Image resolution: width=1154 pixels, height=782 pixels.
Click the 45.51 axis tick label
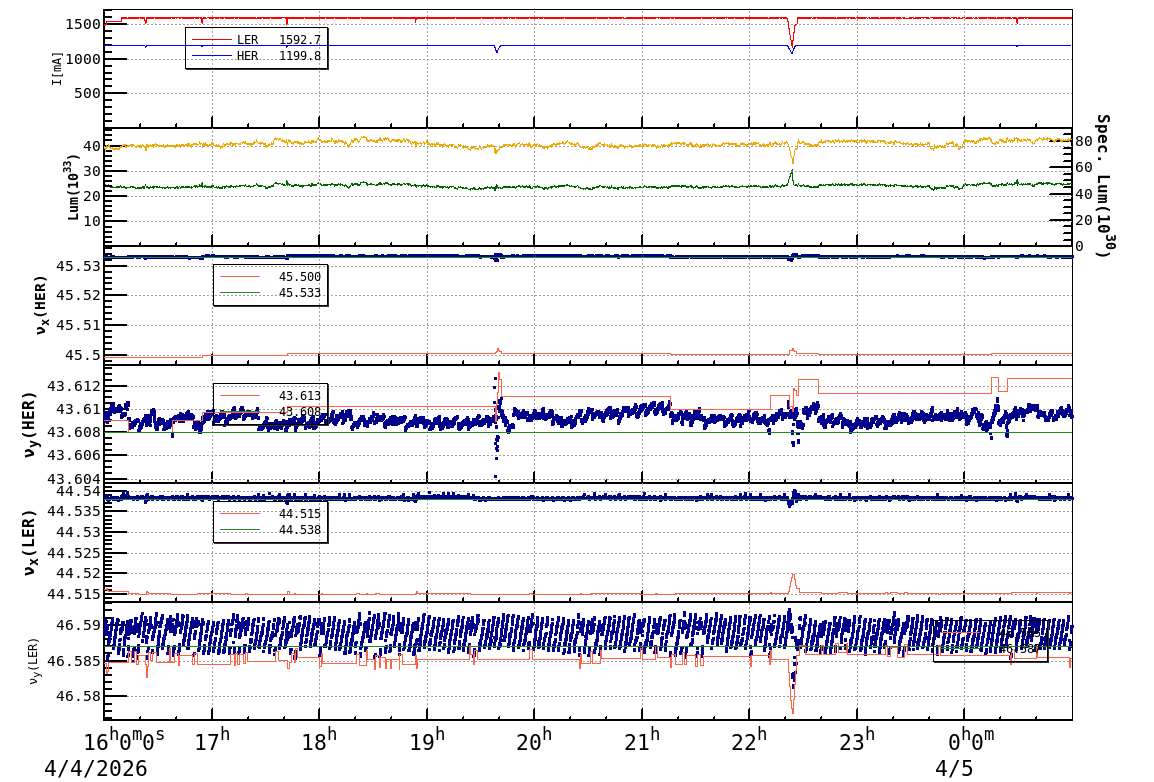point(79,325)
